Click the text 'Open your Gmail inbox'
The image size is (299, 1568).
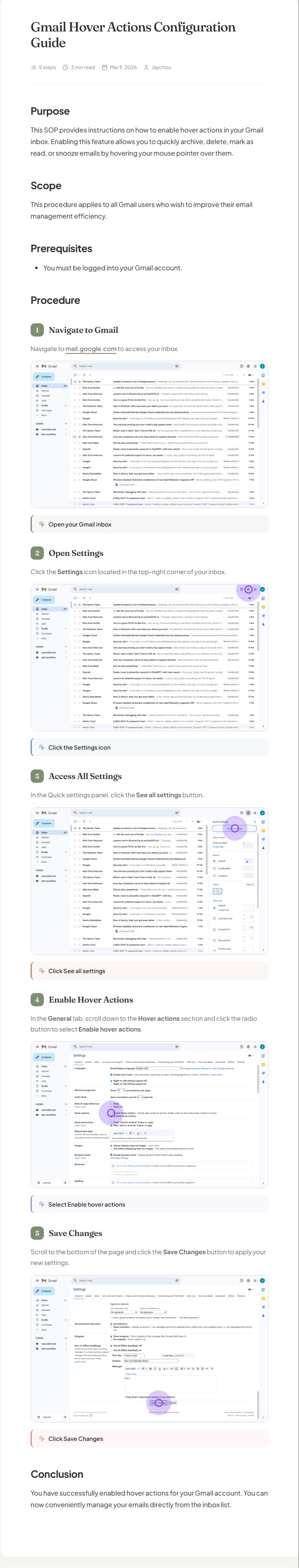(x=80, y=524)
